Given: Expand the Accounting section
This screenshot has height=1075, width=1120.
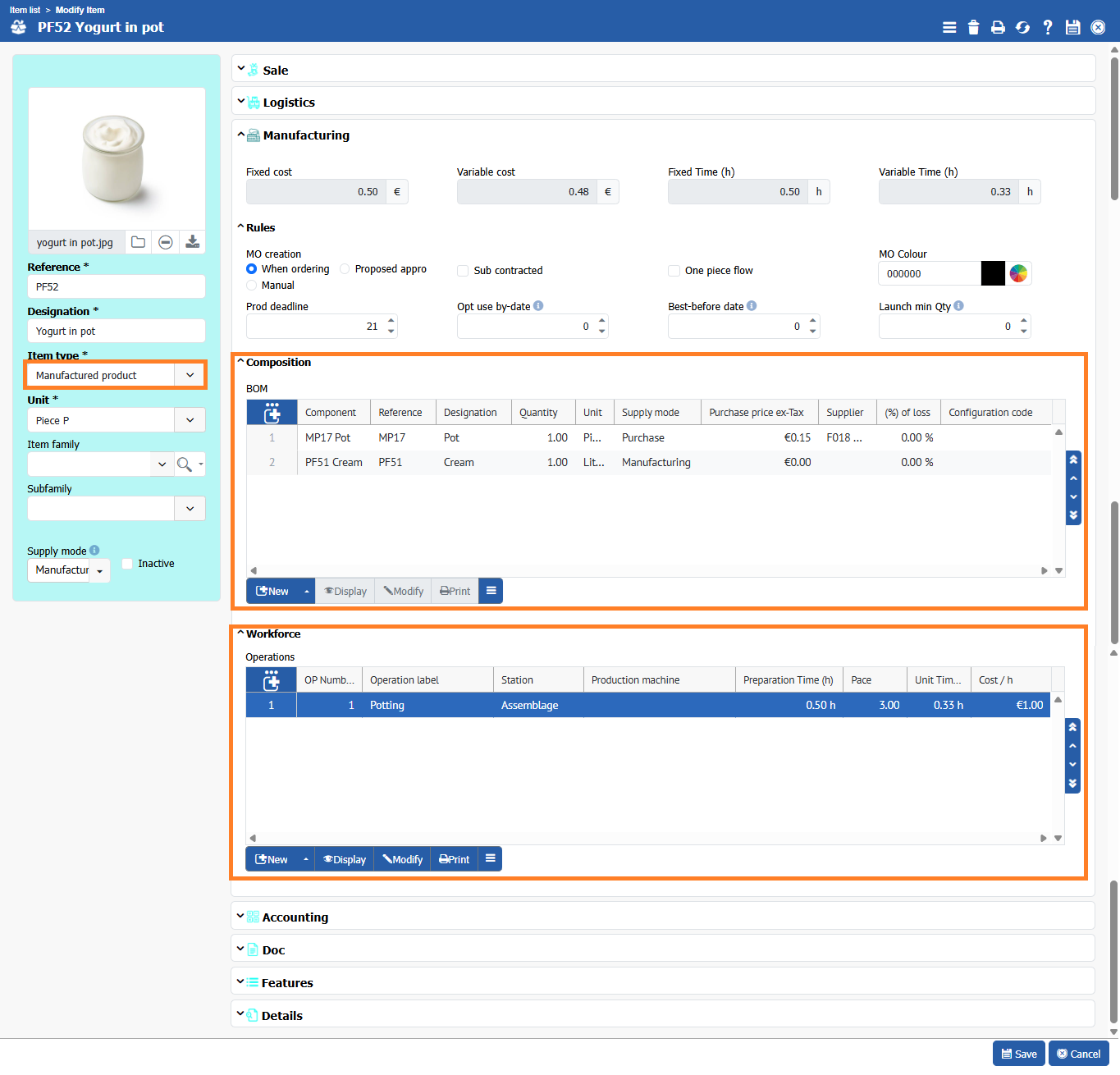Looking at the screenshot, I should (295, 917).
